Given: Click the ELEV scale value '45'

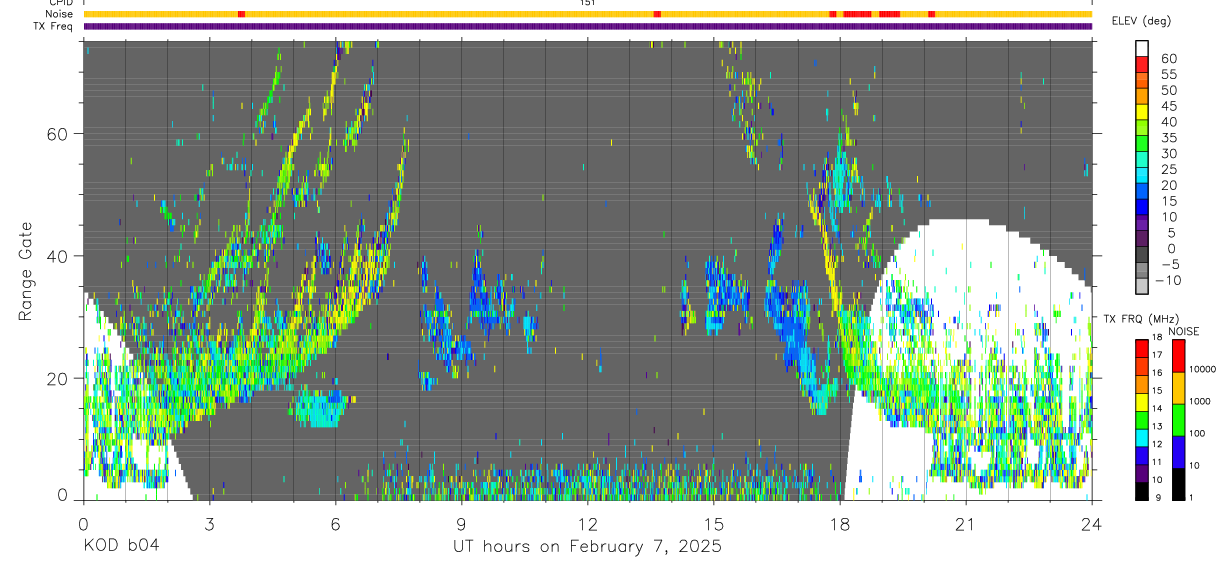Looking at the screenshot, I should click(1169, 106).
